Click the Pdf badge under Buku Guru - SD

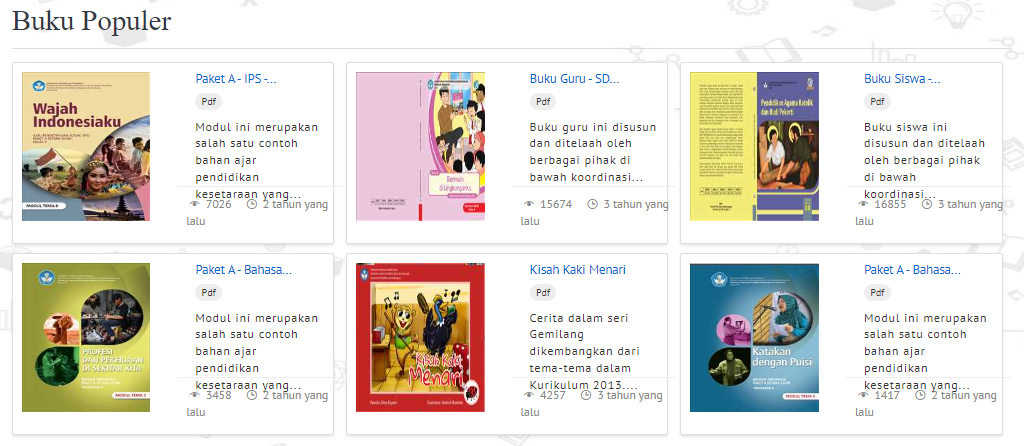pos(543,101)
